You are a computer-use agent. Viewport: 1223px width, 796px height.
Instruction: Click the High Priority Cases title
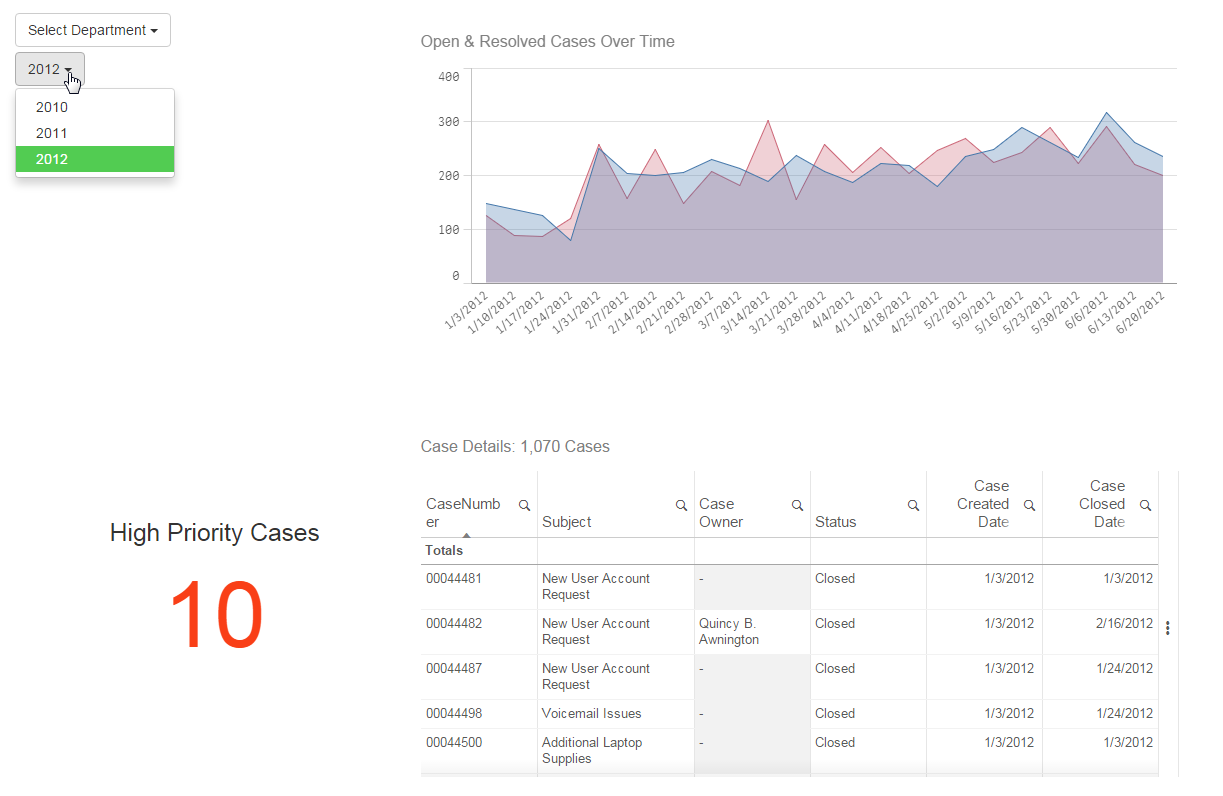pos(215,533)
